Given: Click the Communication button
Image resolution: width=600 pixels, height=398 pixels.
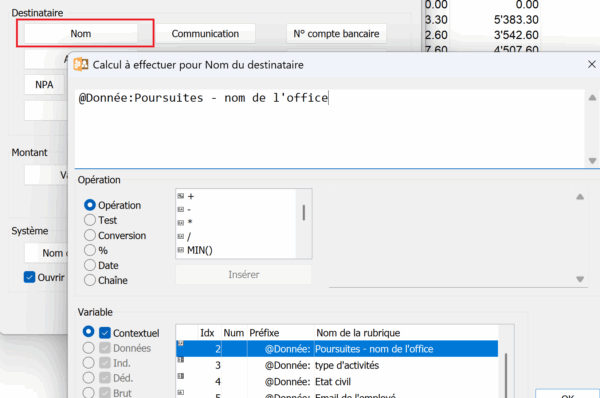Looking at the screenshot, I should click(x=205, y=34).
